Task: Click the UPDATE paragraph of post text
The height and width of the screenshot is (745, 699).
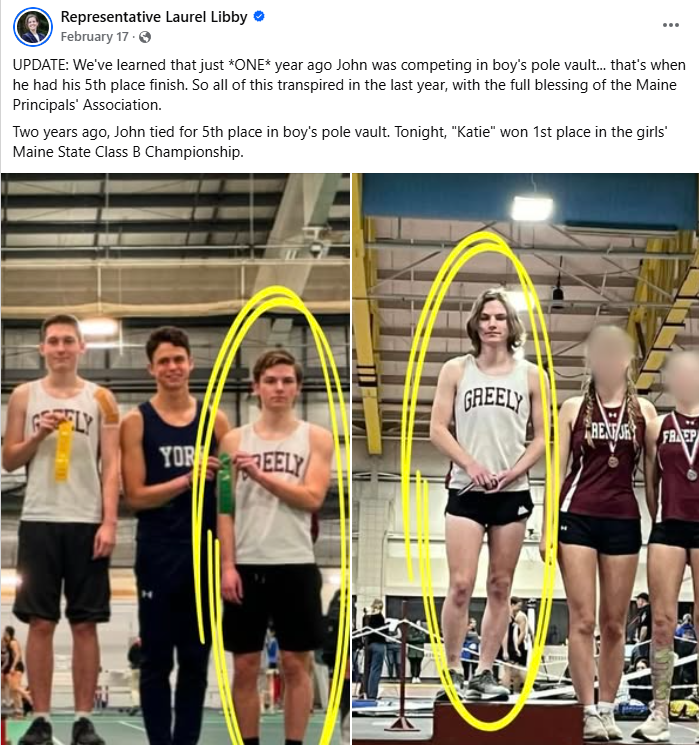Action: coord(349,85)
